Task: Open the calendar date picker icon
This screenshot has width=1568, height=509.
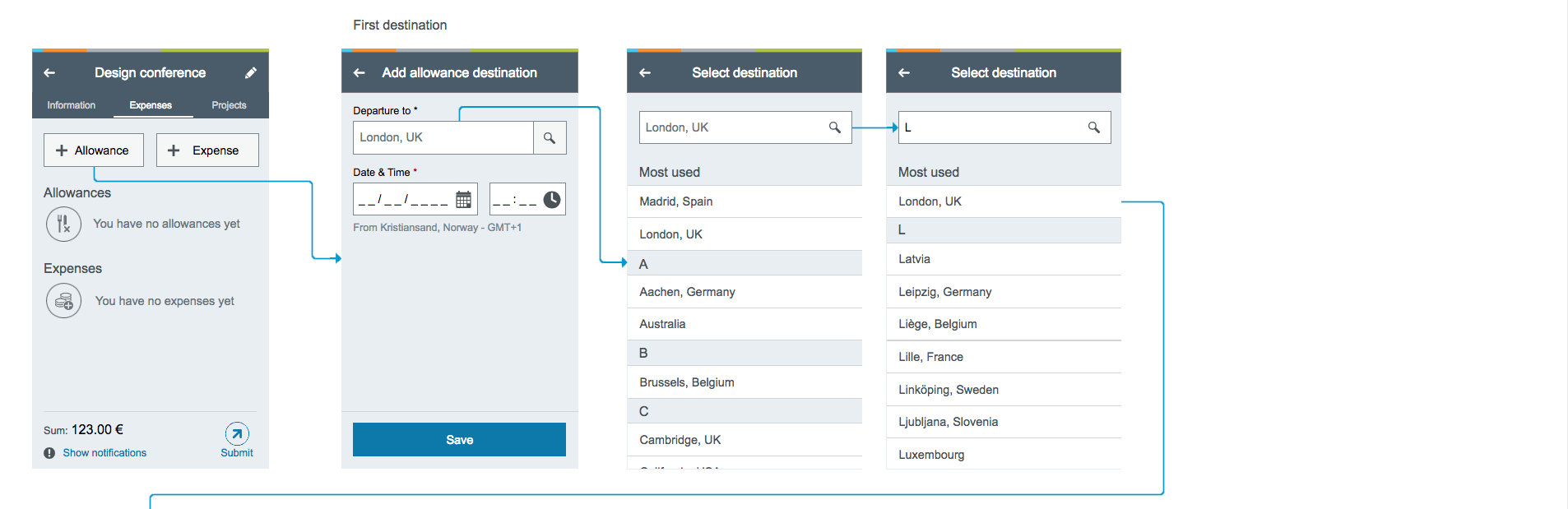Action: 464,200
